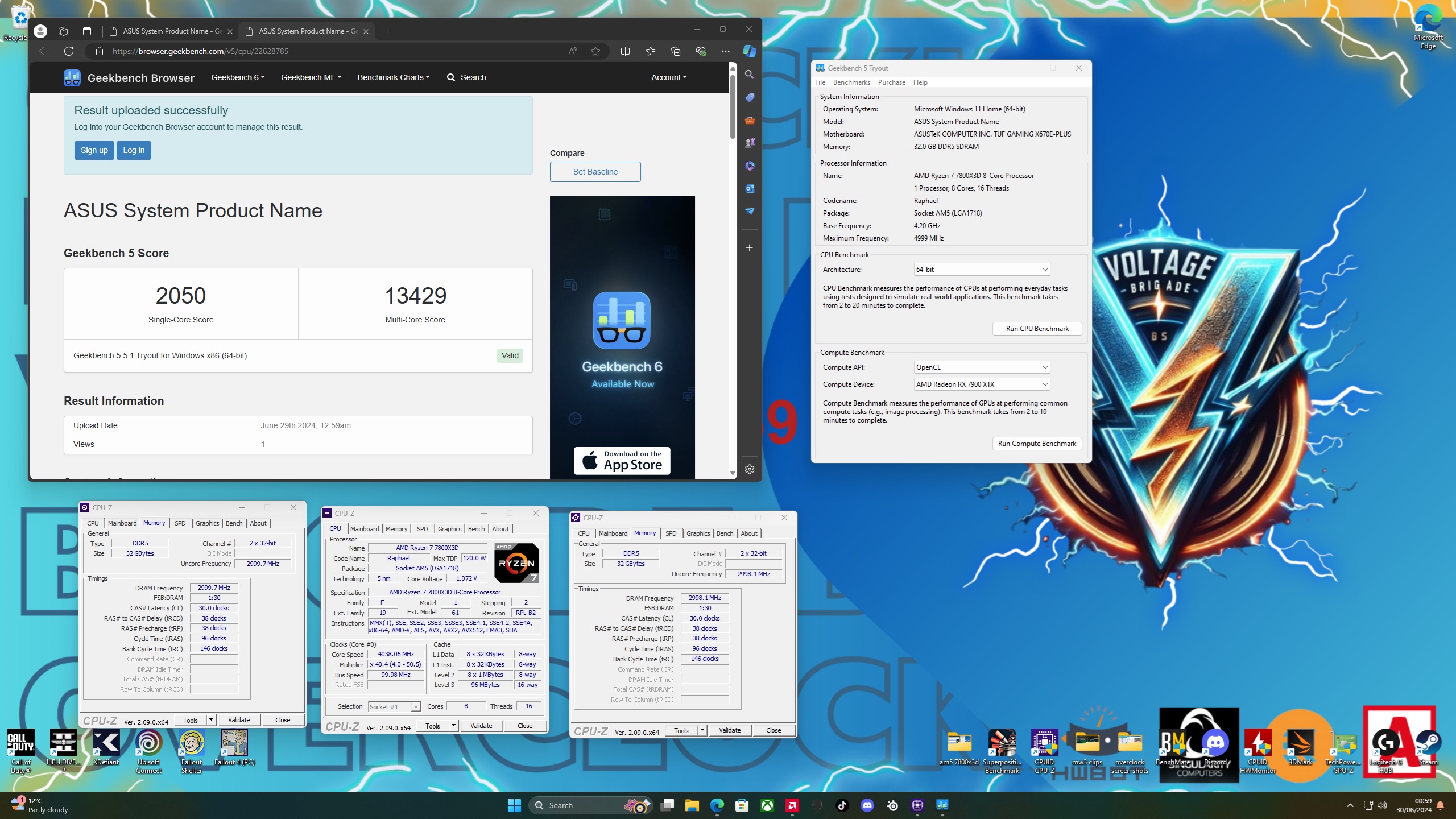Open Edge Workspaces icon

pos(63,31)
